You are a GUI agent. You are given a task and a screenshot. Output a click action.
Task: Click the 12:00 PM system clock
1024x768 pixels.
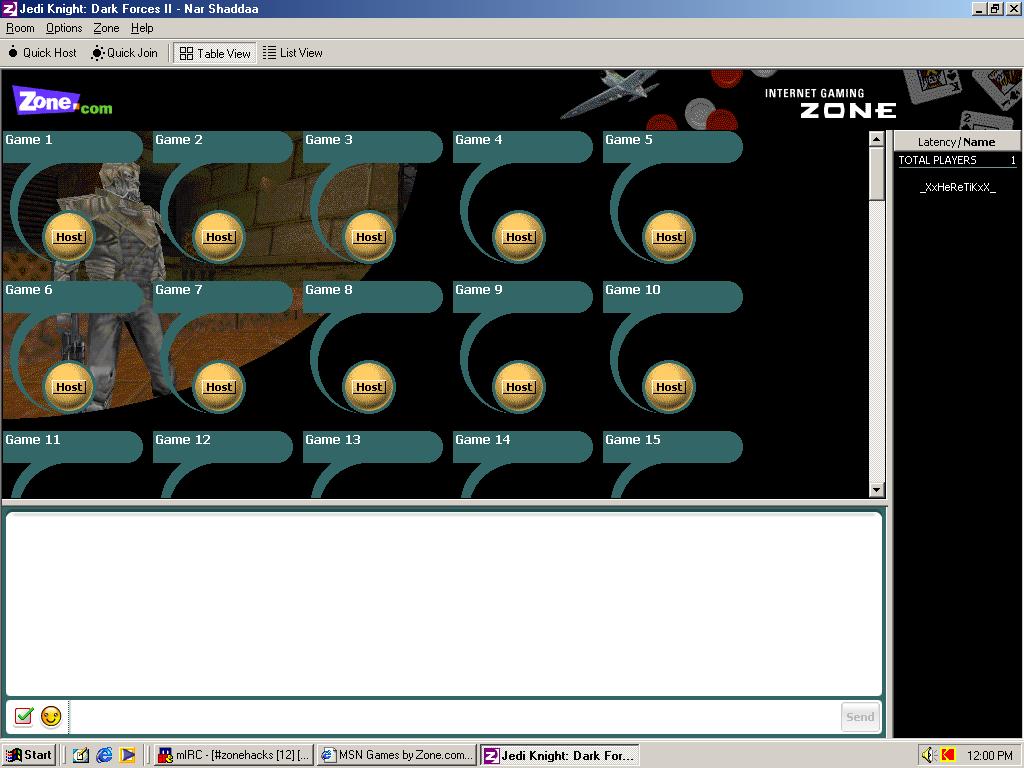click(989, 756)
